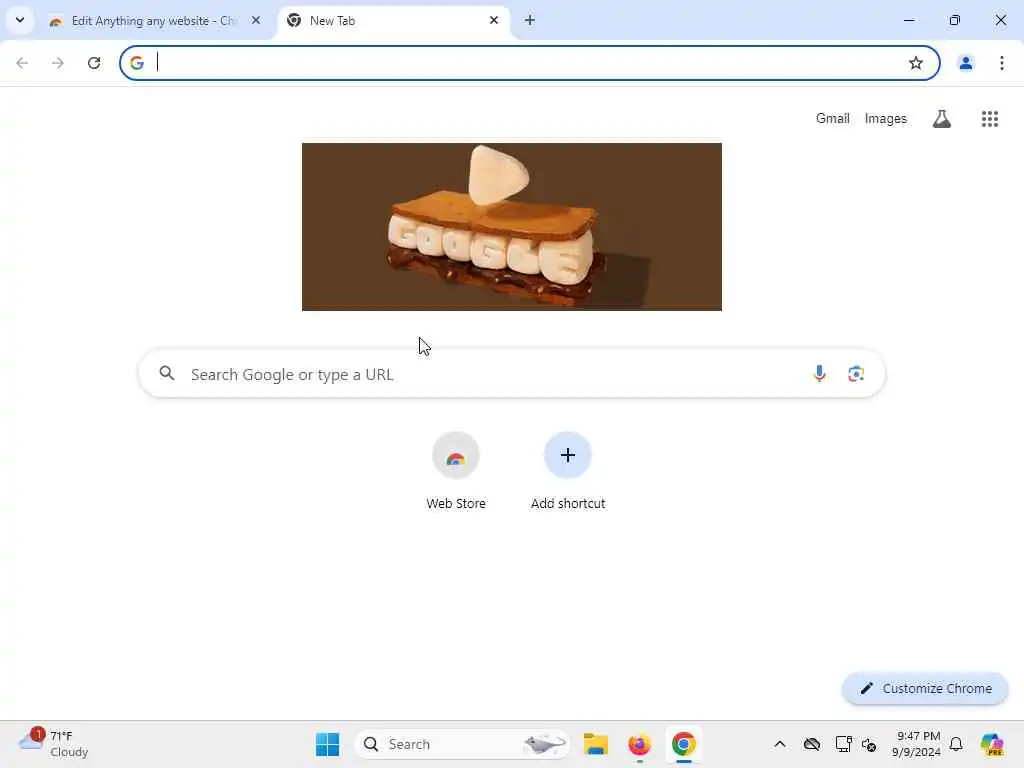Open the notifications bell

pyautogui.click(x=956, y=744)
